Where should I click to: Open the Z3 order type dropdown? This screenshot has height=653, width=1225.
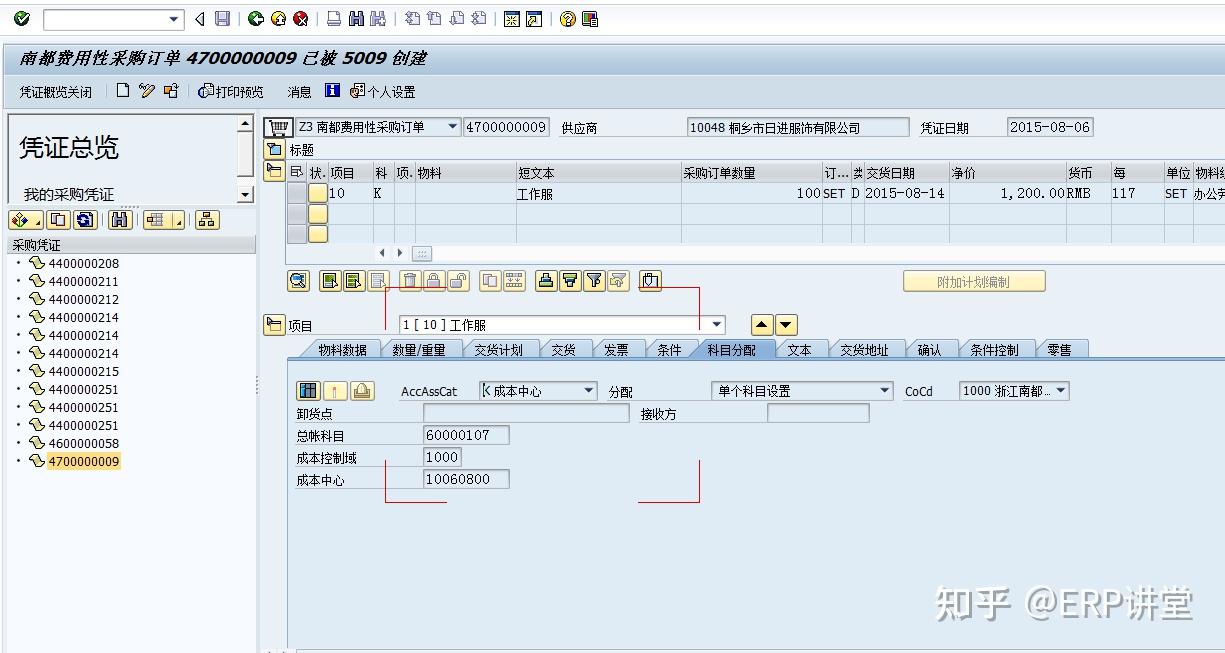point(450,127)
